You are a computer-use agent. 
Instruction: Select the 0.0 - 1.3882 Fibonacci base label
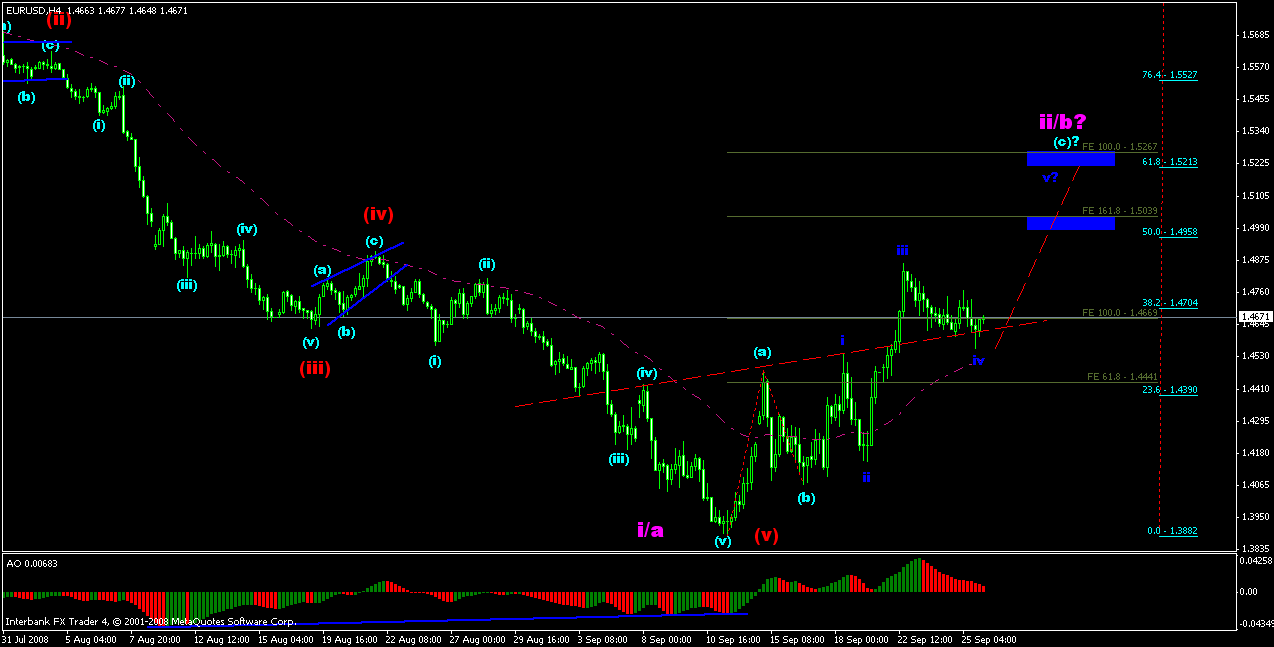tap(1171, 531)
